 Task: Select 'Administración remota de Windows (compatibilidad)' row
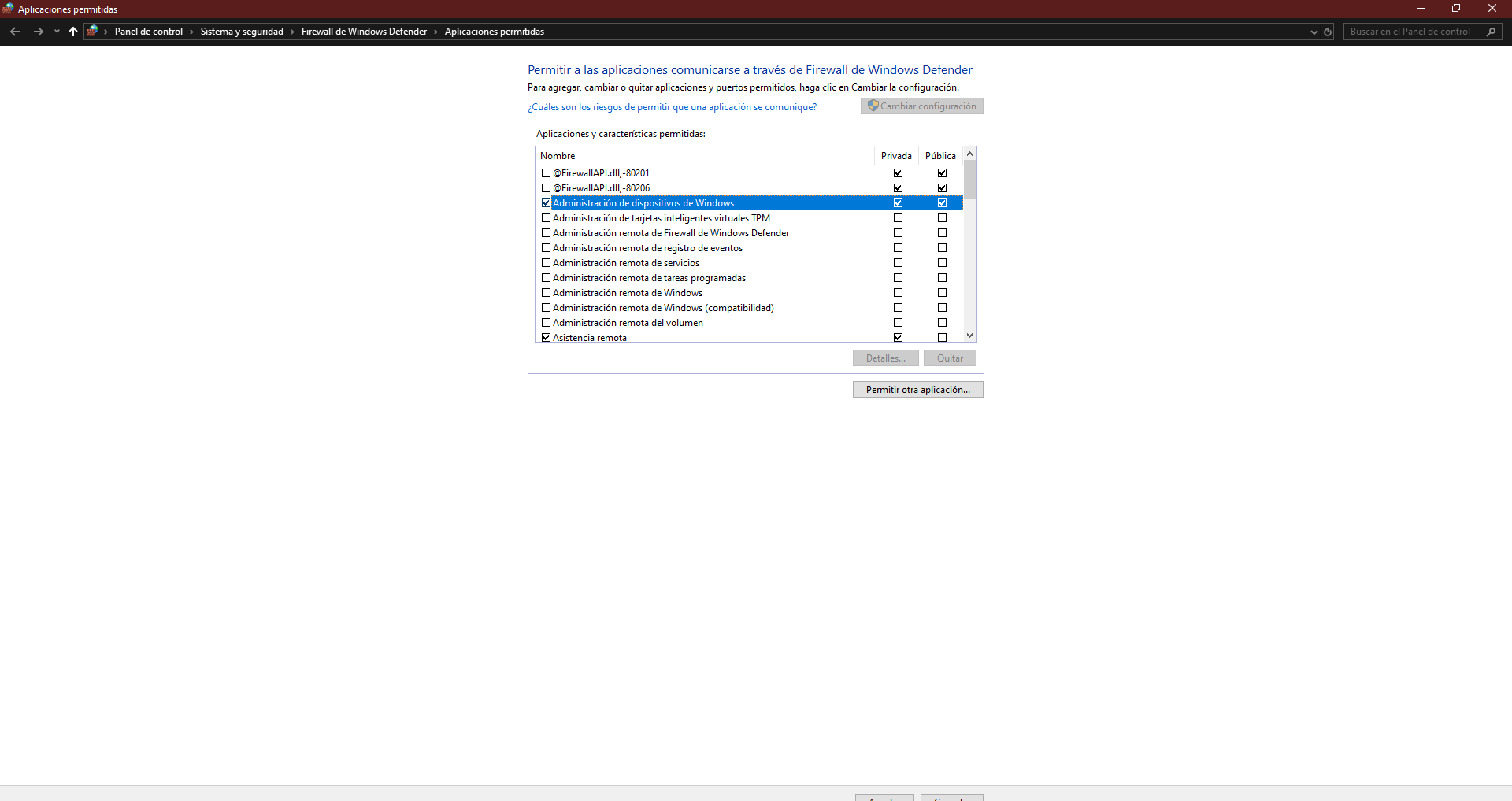click(x=749, y=308)
